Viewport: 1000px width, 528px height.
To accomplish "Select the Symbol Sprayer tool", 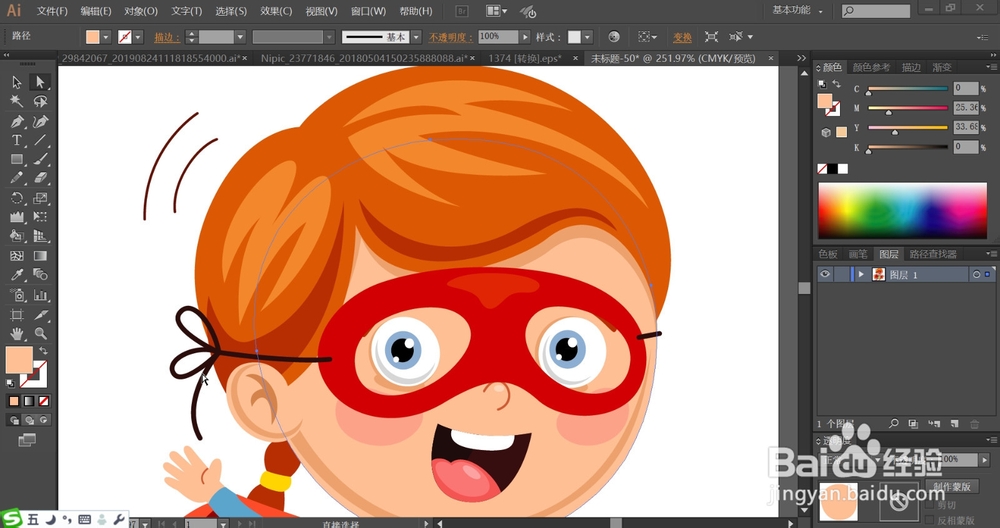I will 17,295.
